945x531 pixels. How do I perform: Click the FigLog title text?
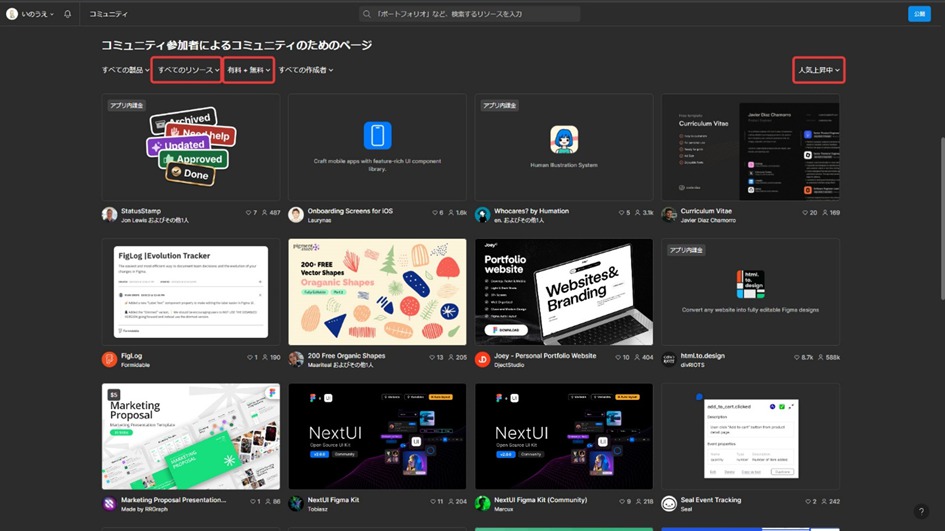pyautogui.click(x=131, y=356)
